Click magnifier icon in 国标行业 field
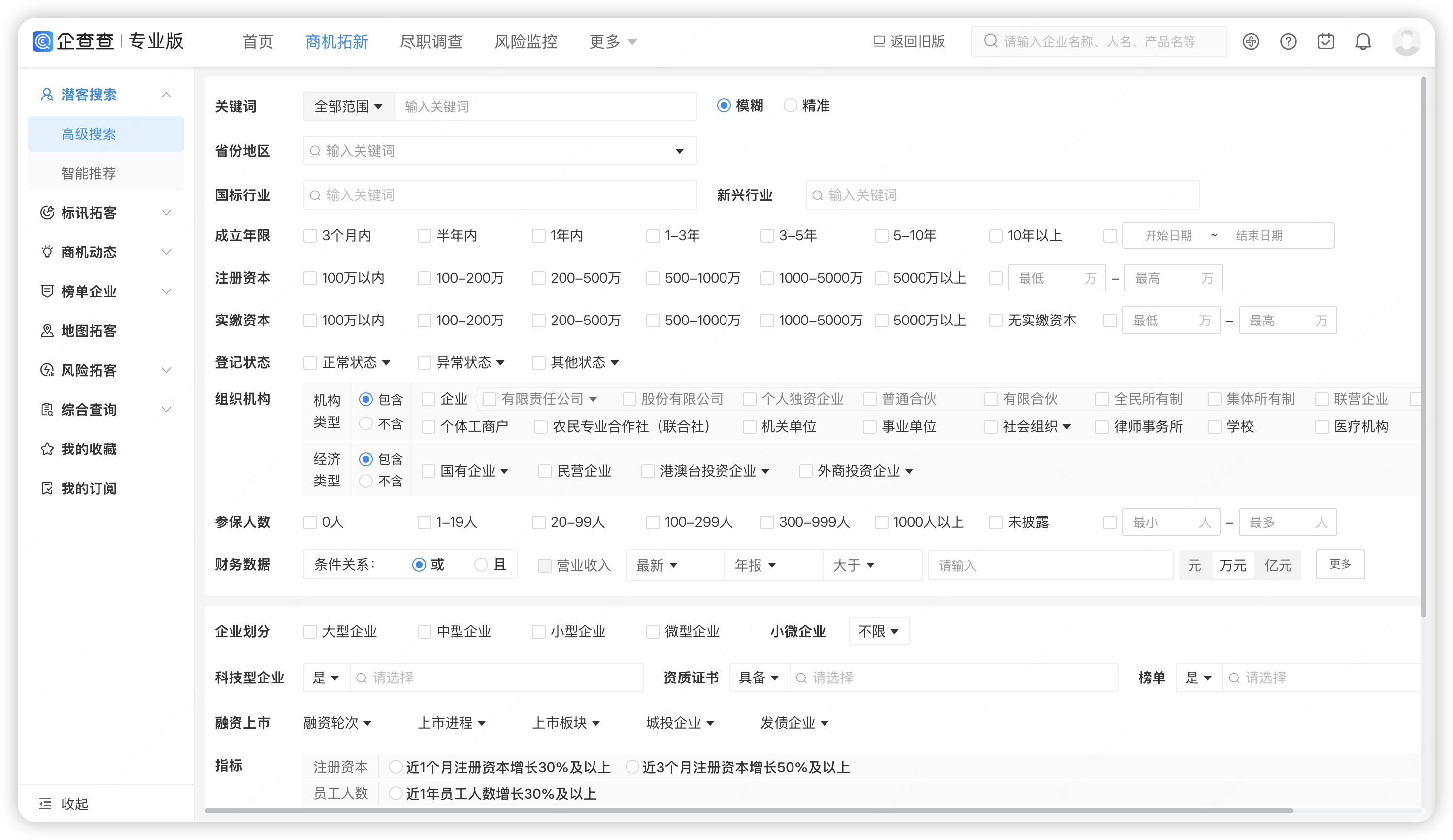This screenshot has width=1453, height=840. pyautogui.click(x=315, y=195)
